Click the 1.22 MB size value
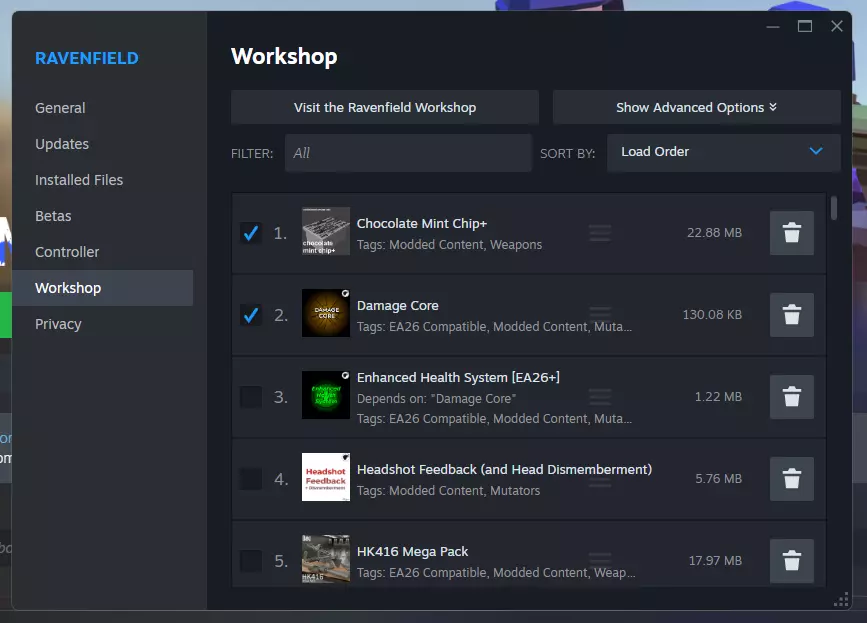867x623 pixels. [x=718, y=397]
